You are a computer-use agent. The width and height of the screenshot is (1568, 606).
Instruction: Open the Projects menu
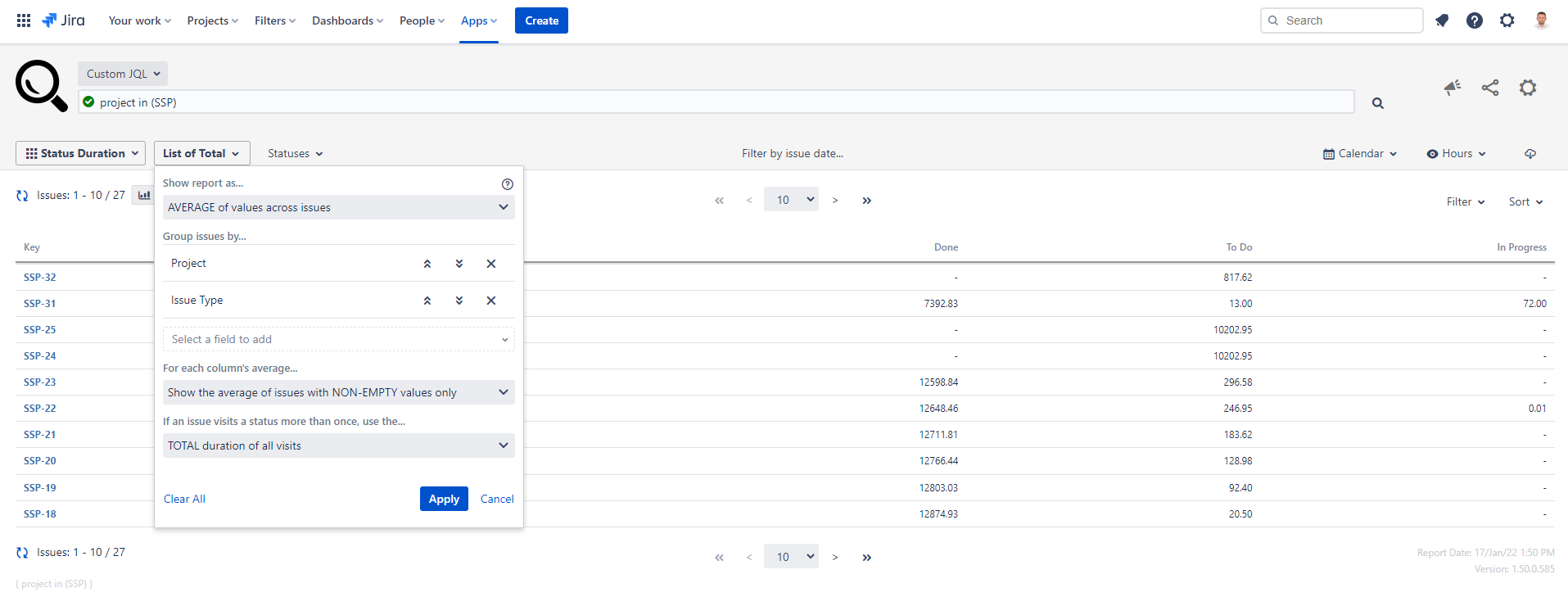tap(212, 20)
